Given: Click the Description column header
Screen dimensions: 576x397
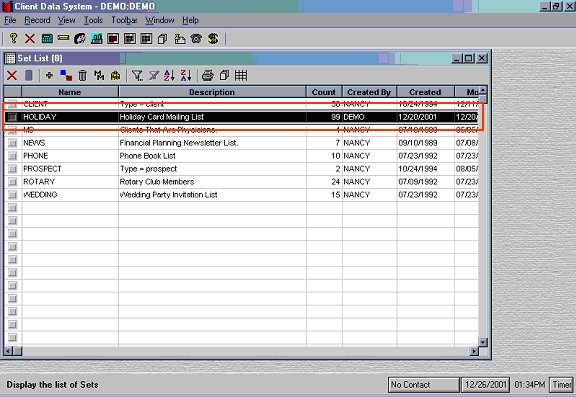Looking at the screenshot, I should (212, 92).
